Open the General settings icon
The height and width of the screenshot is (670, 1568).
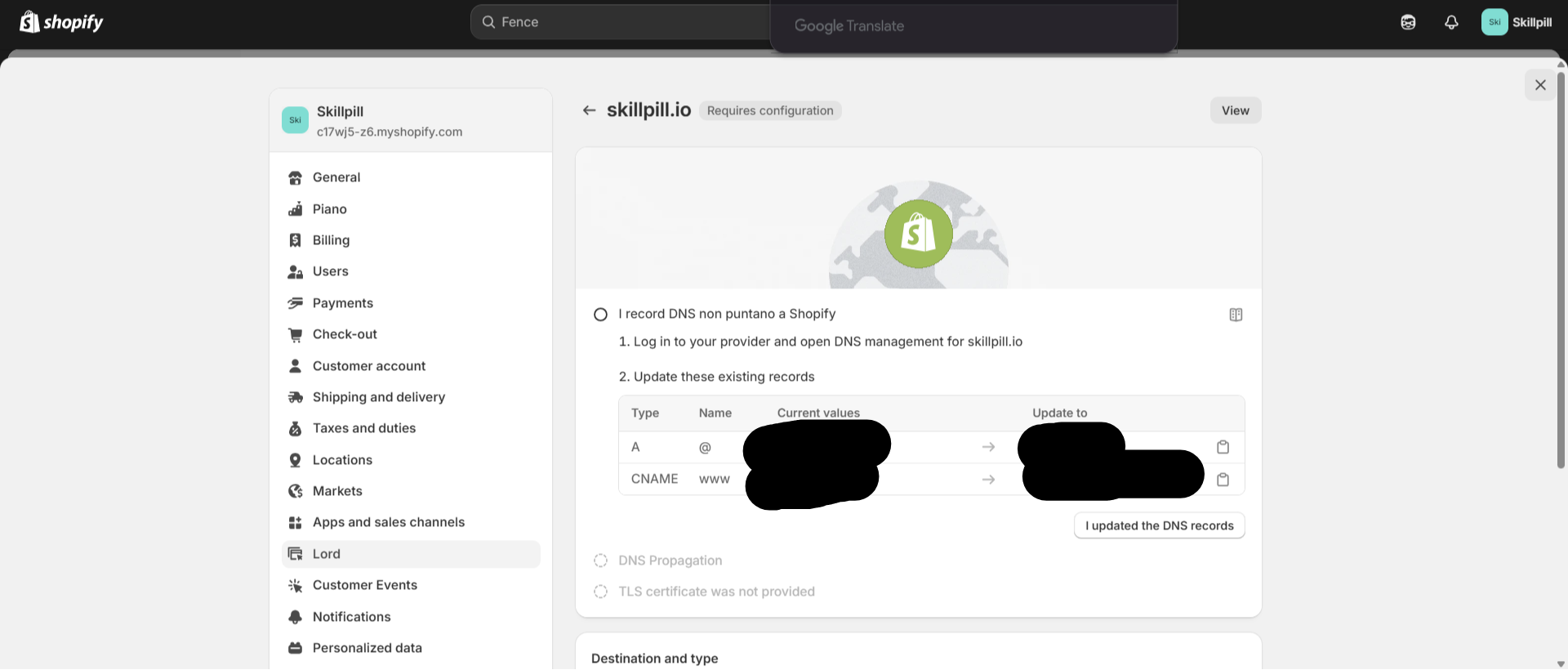click(296, 178)
